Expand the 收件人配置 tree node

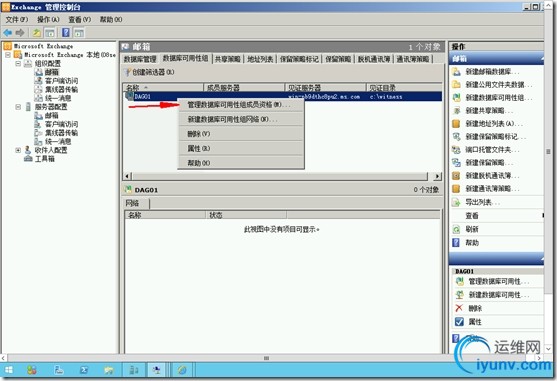18,150
